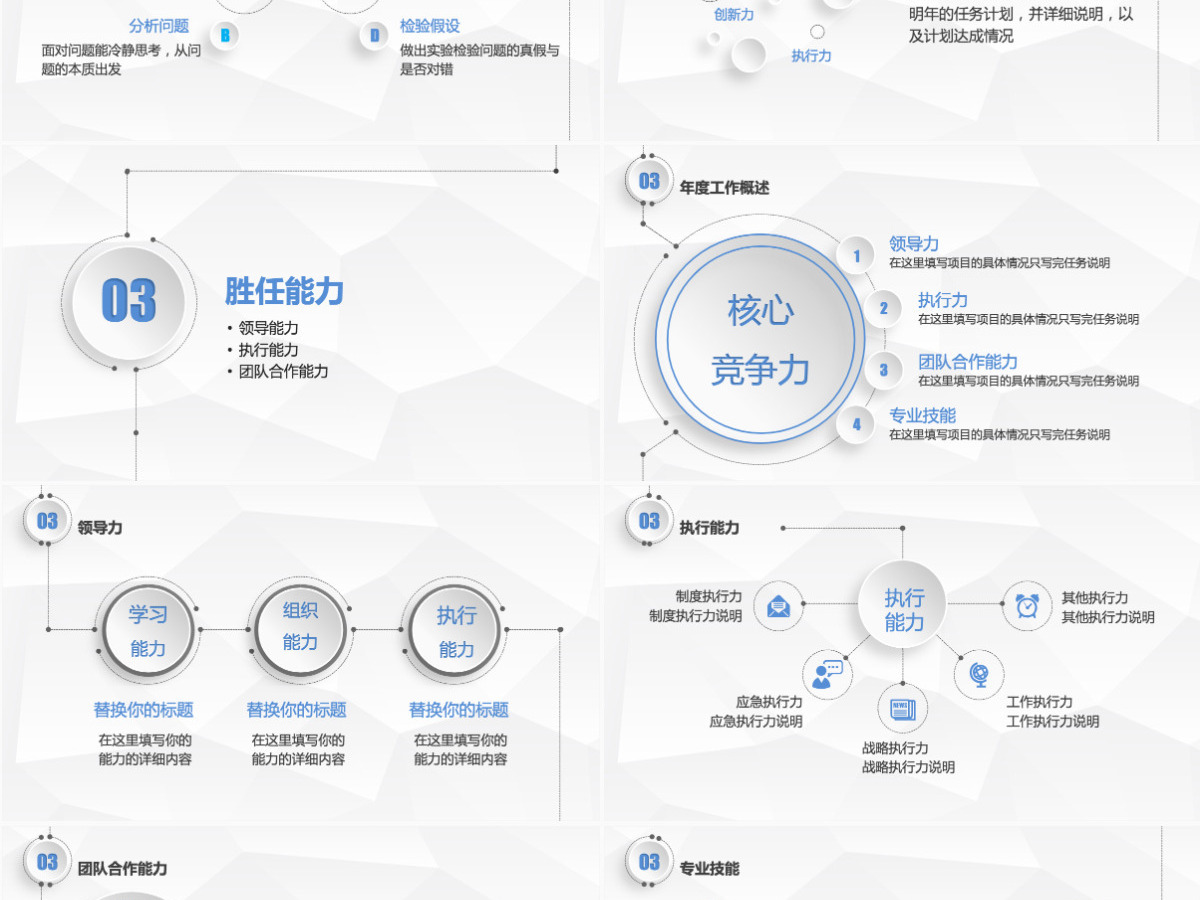Click the 学习能力 ring circle
This screenshot has height=900, width=1200.
147,631
